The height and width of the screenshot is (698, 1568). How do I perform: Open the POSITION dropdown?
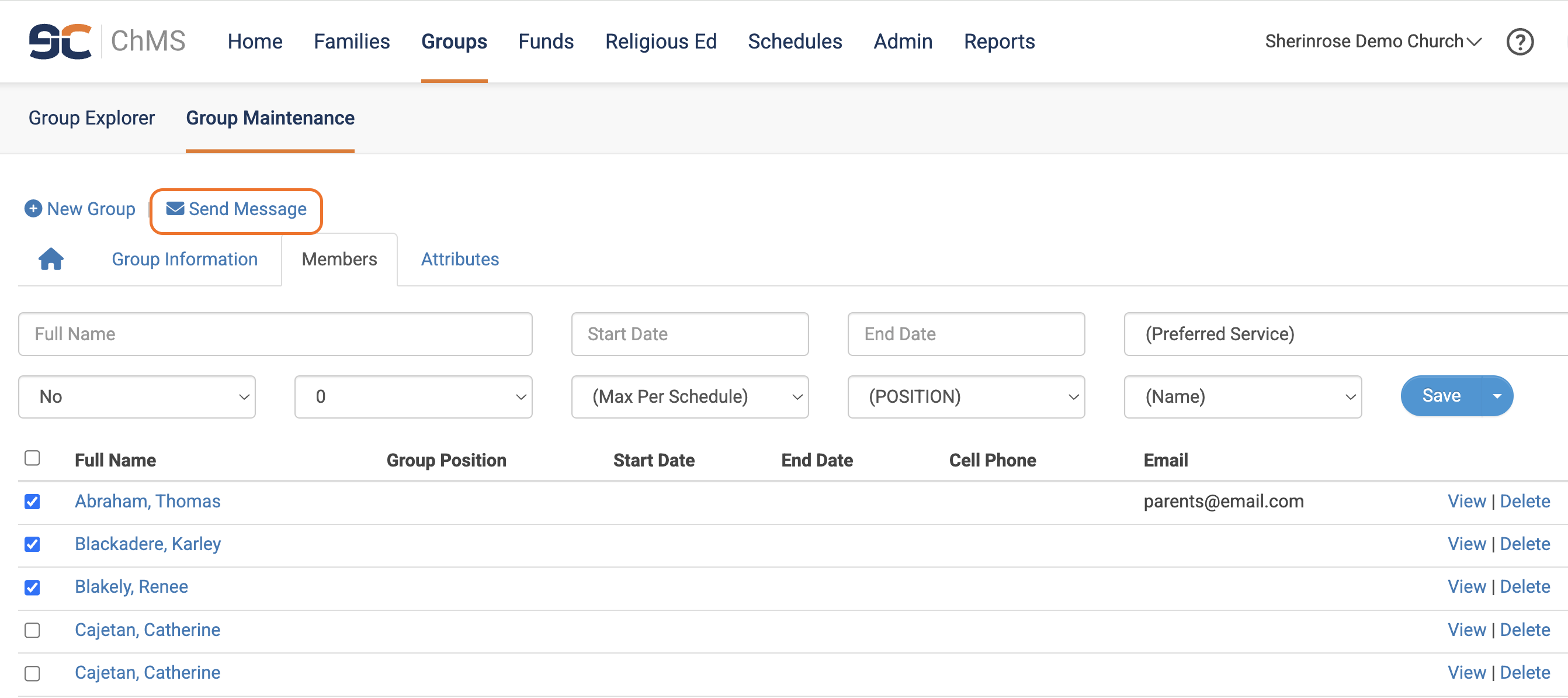pyautogui.click(x=965, y=396)
